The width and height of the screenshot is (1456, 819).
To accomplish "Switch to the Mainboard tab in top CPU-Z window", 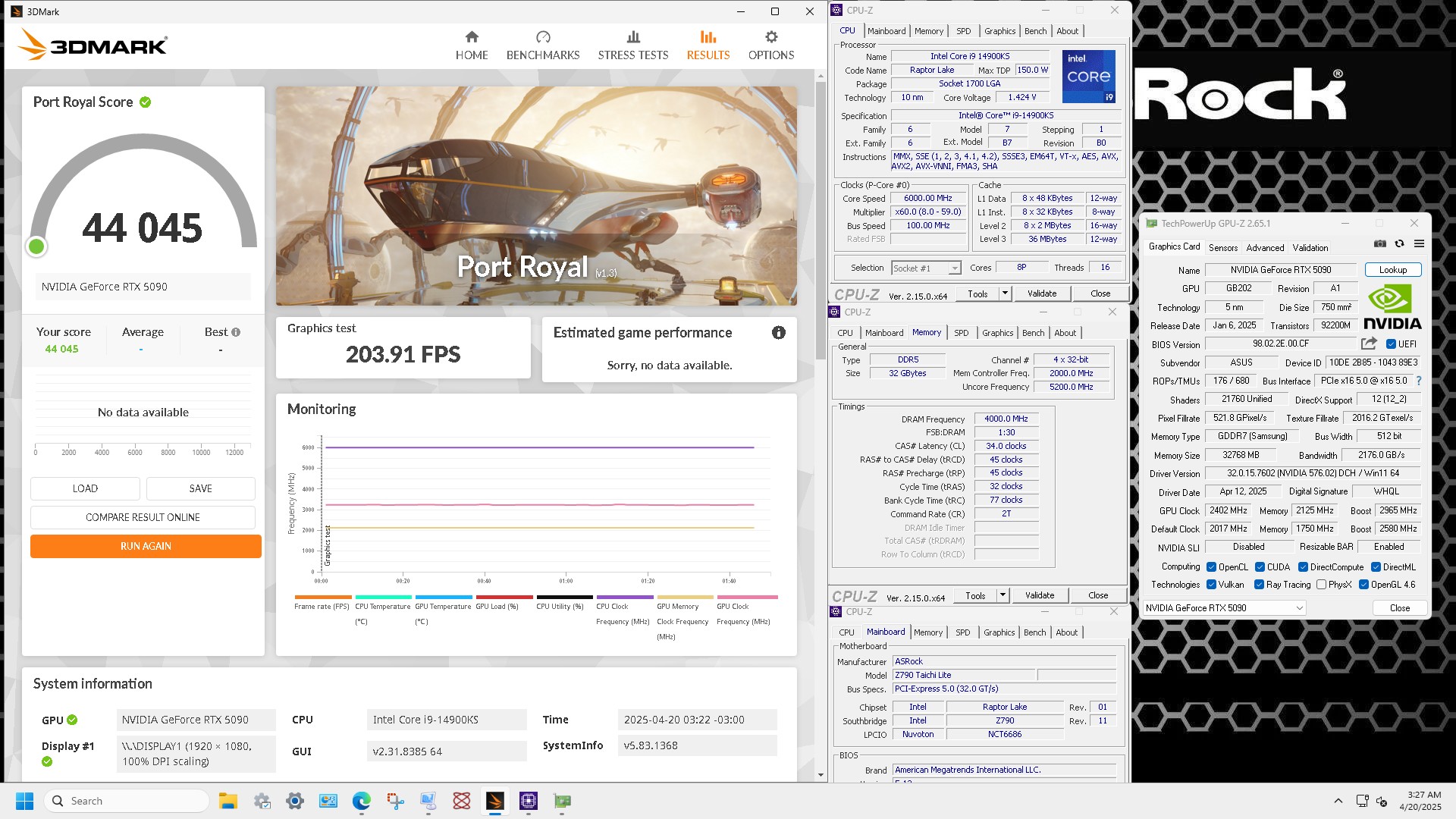I will 886,31.
